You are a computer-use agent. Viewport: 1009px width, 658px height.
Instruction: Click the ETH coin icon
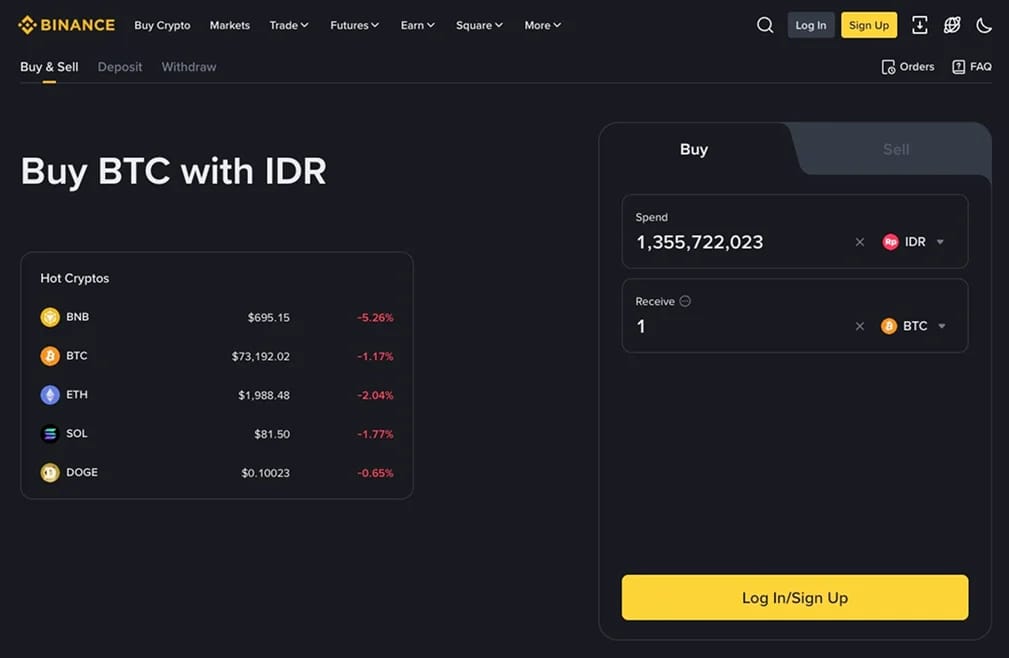[50, 395]
